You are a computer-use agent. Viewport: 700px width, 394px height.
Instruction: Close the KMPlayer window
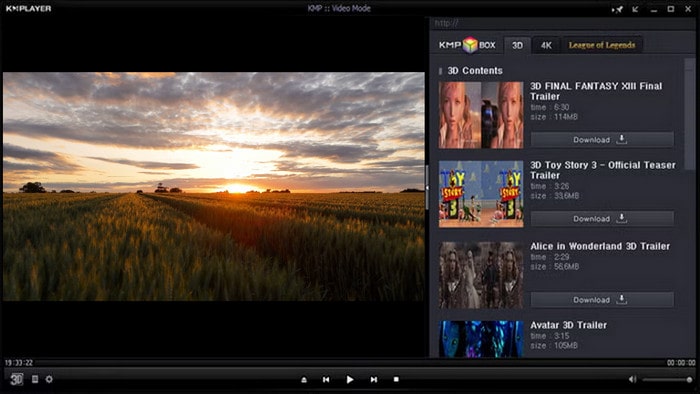pos(688,9)
